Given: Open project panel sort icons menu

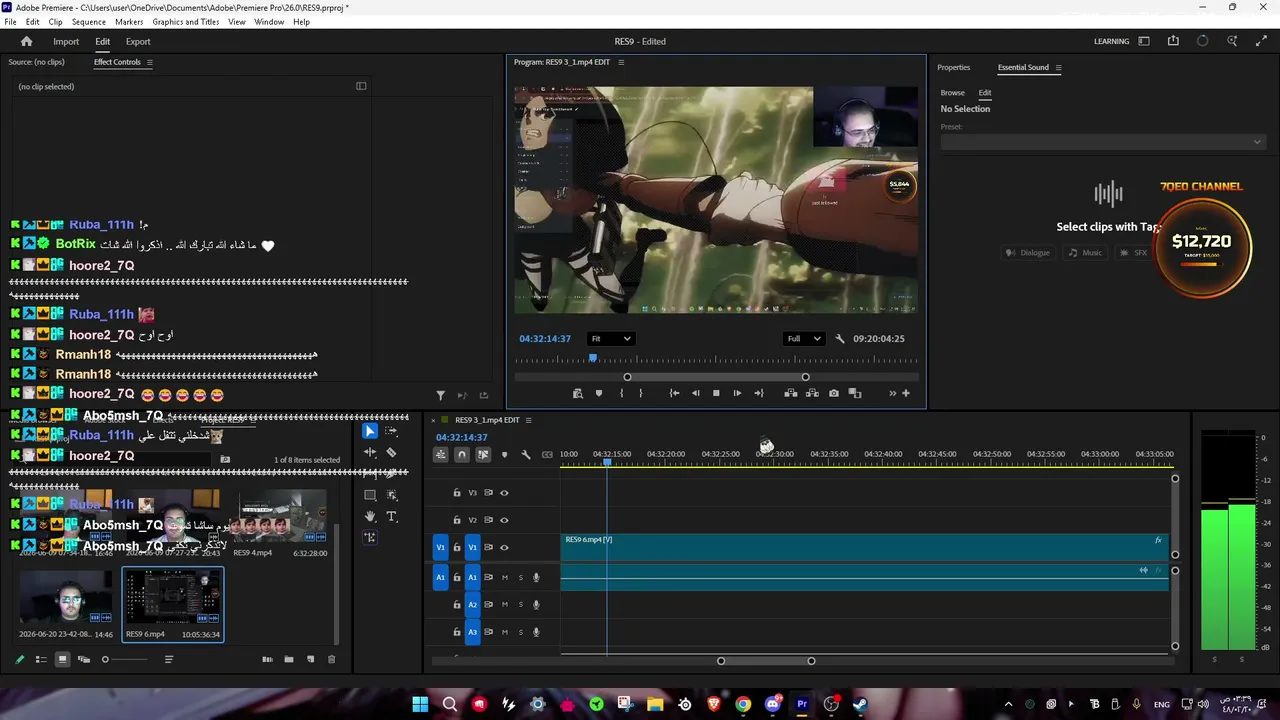Looking at the screenshot, I should (169, 659).
